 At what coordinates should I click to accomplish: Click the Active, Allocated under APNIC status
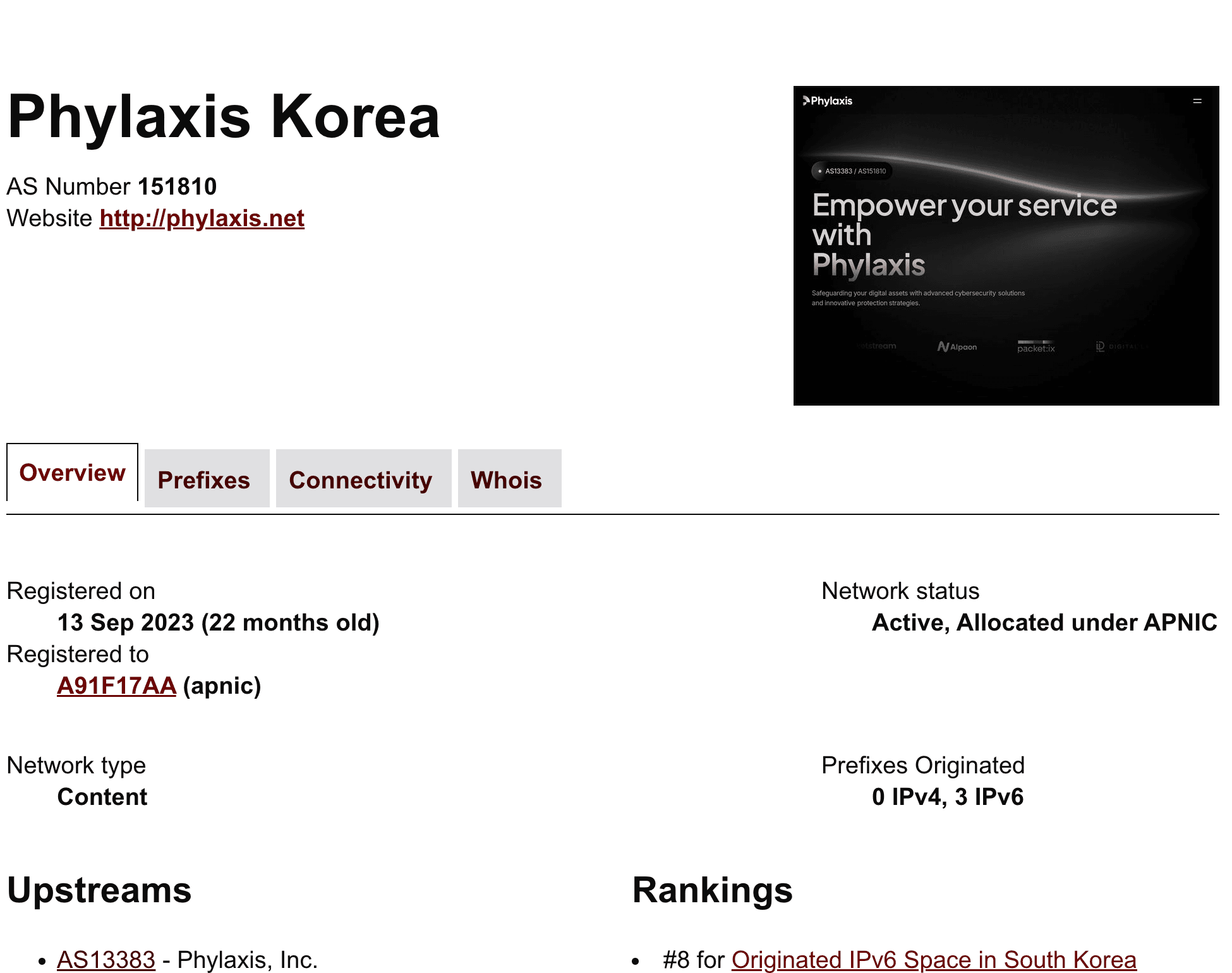[1044, 623]
